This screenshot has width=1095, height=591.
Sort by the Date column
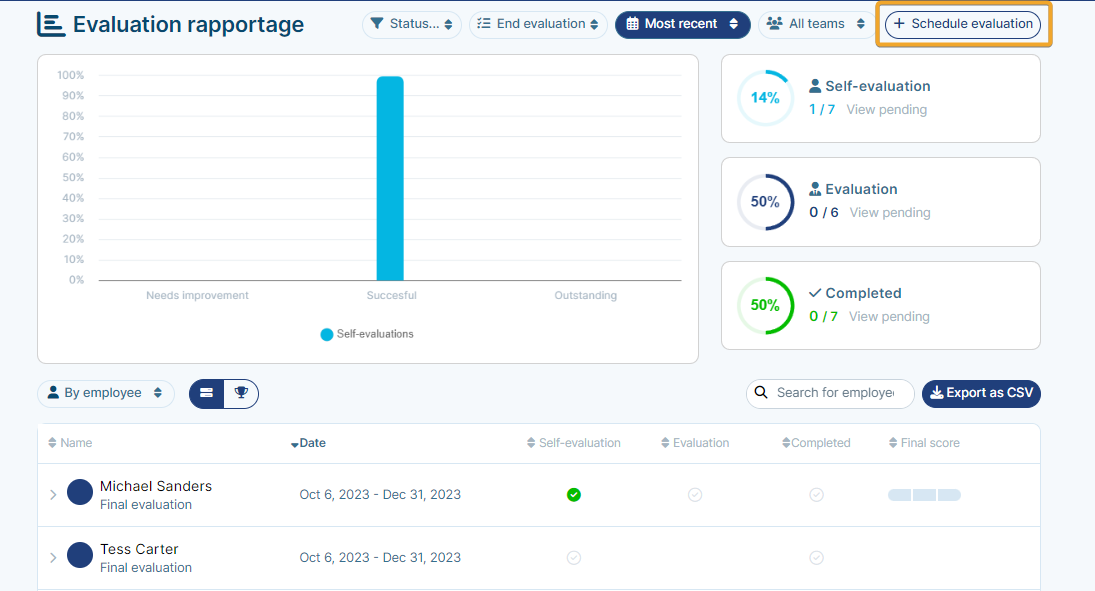tap(308, 443)
